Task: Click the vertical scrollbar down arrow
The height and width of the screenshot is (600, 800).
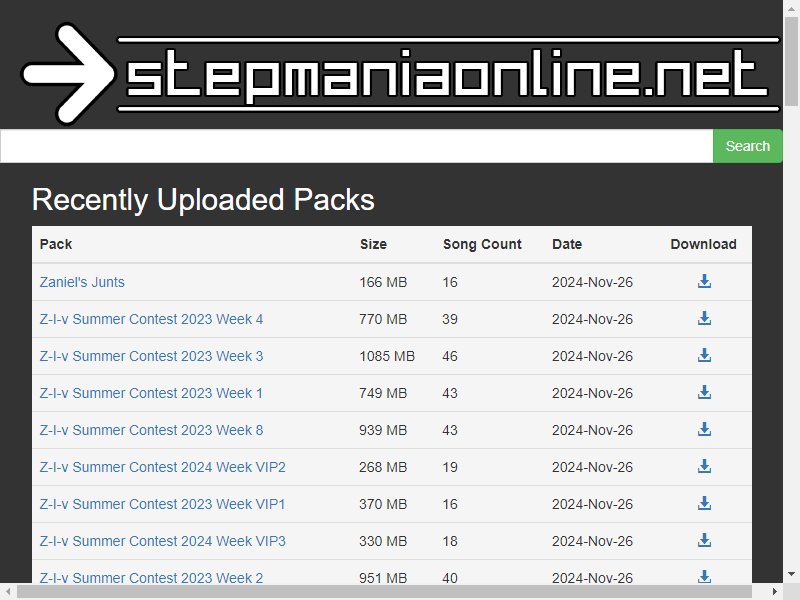Action: click(791, 576)
